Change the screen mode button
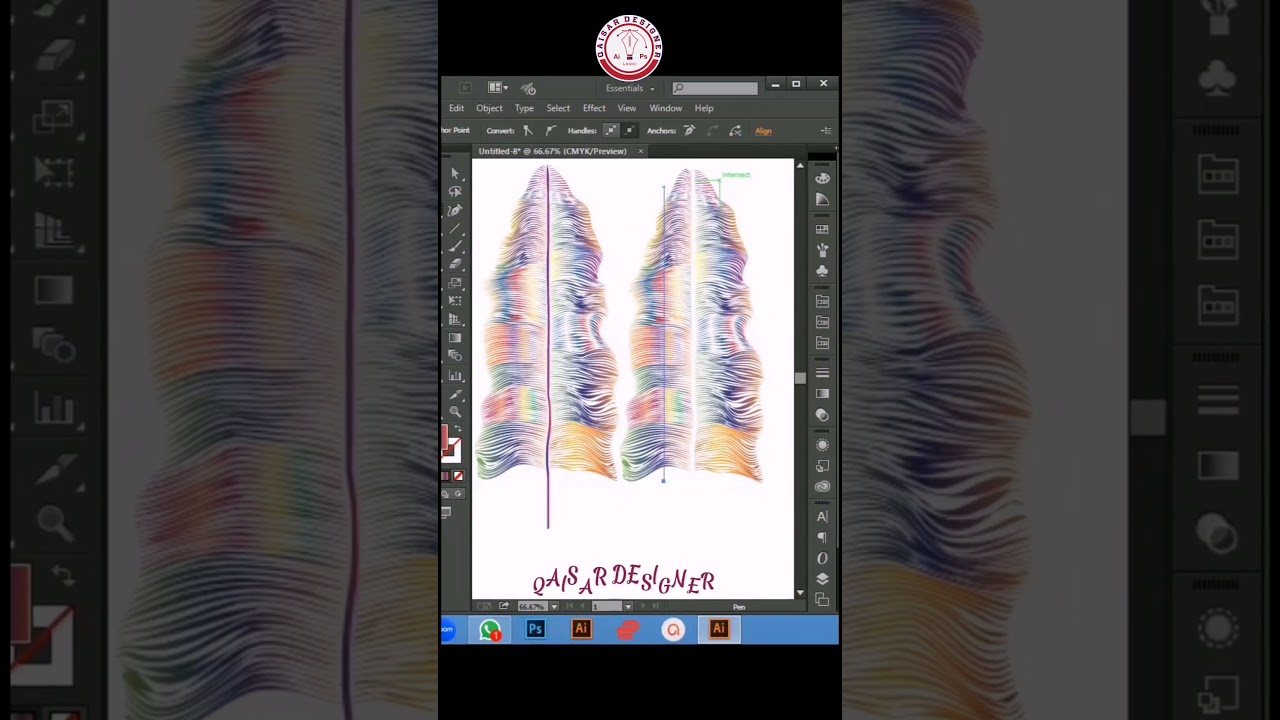 [x=446, y=512]
